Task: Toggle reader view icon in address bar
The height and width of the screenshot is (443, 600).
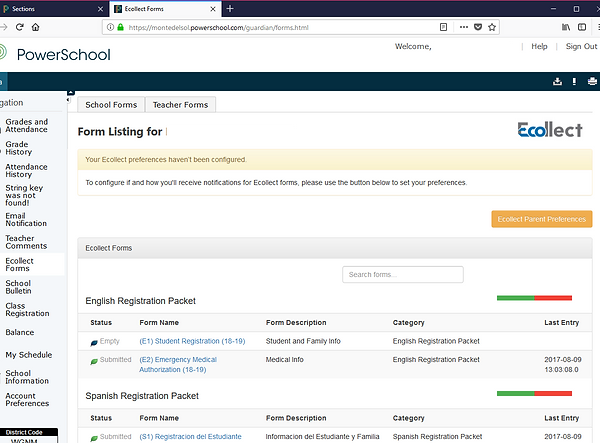Action: (443, 27)
